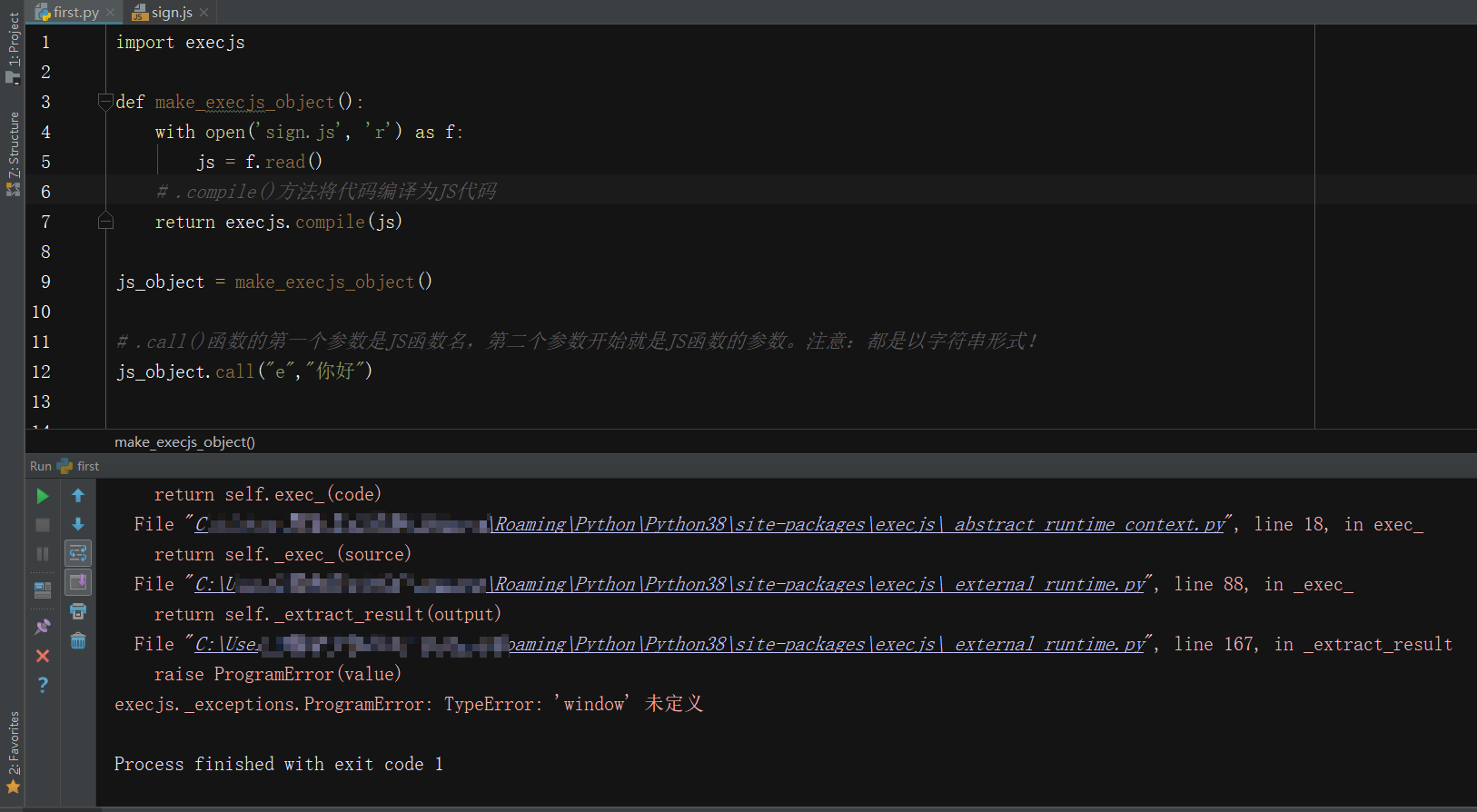Open help with the question mark icon
1477x812 pixels.
tap(43, 685)
